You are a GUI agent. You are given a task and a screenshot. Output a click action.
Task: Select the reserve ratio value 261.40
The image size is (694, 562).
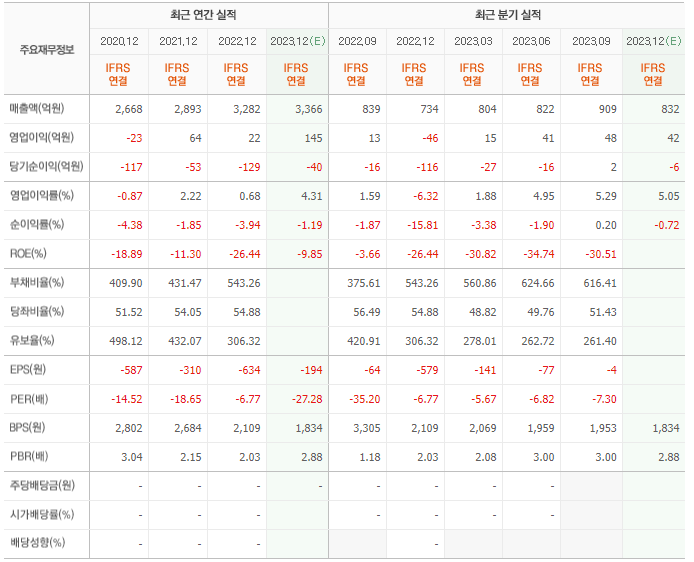(x=600, y=342)
